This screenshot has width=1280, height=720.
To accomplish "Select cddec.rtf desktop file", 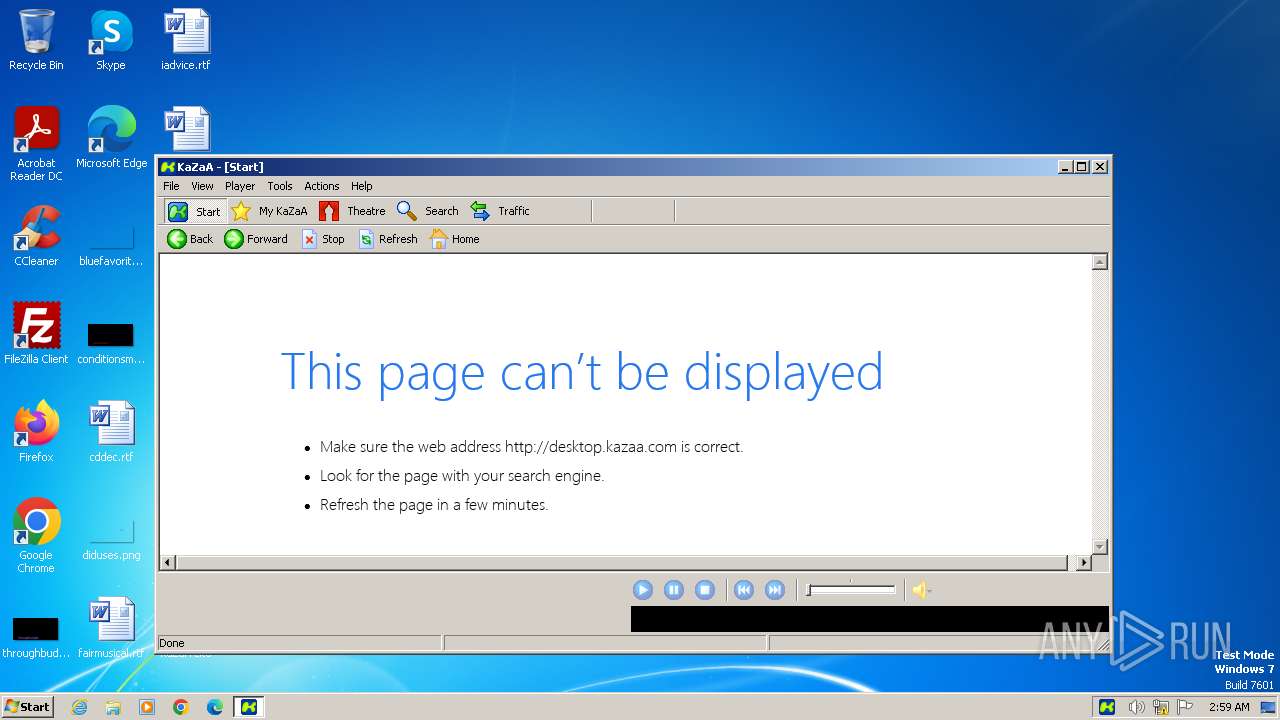I will coord(111,432).
